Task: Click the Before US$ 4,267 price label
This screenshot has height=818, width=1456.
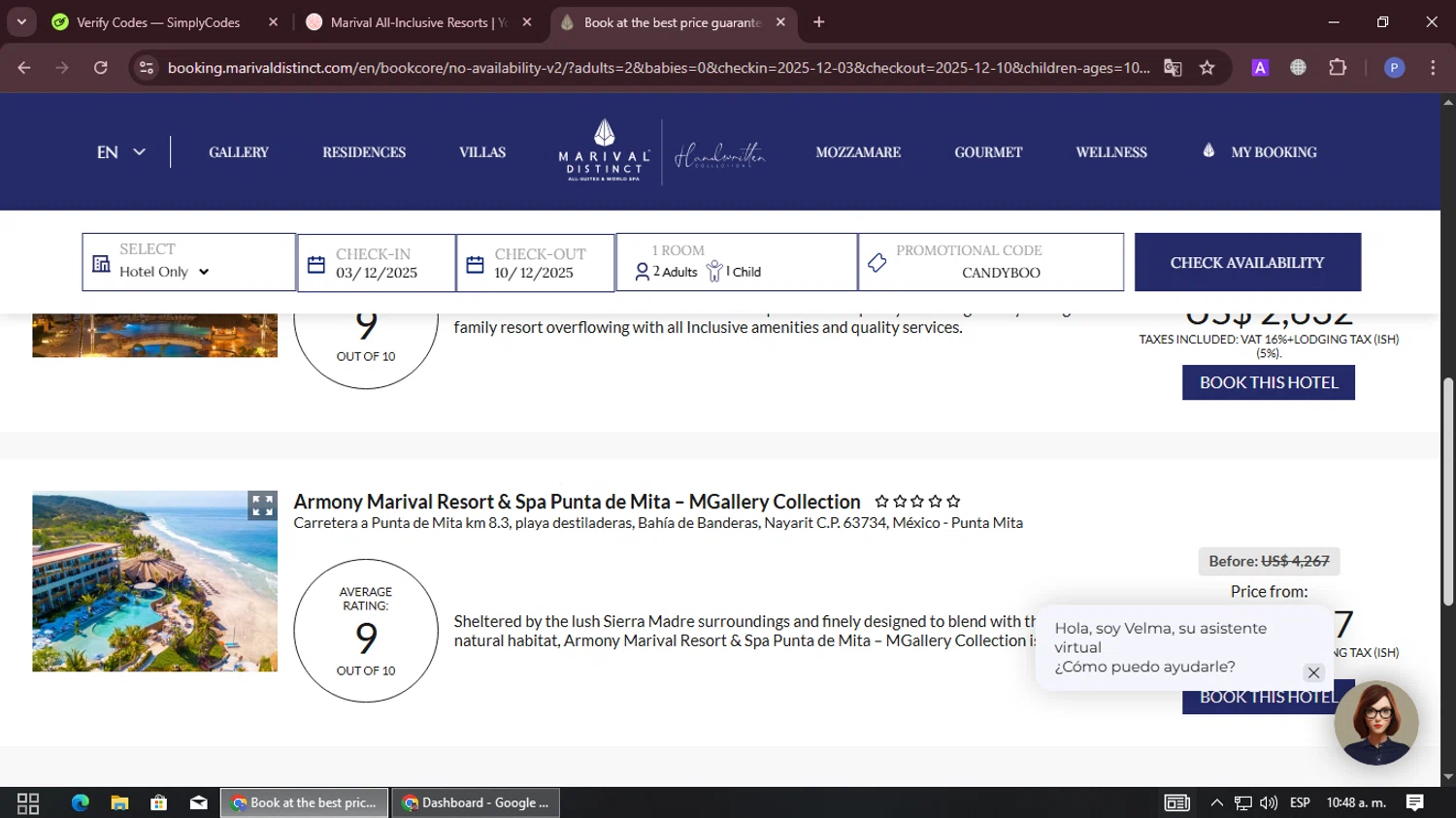Action: pos(1270,561)
